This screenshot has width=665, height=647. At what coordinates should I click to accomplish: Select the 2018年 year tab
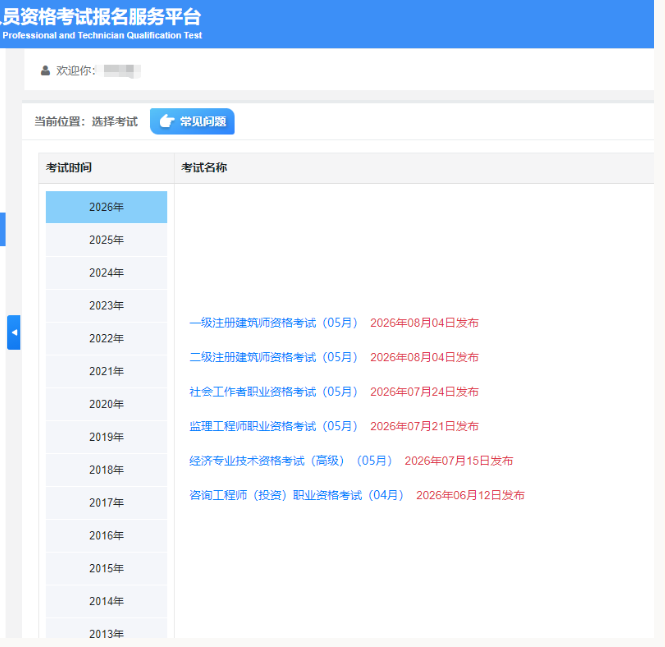click(106, 470)
